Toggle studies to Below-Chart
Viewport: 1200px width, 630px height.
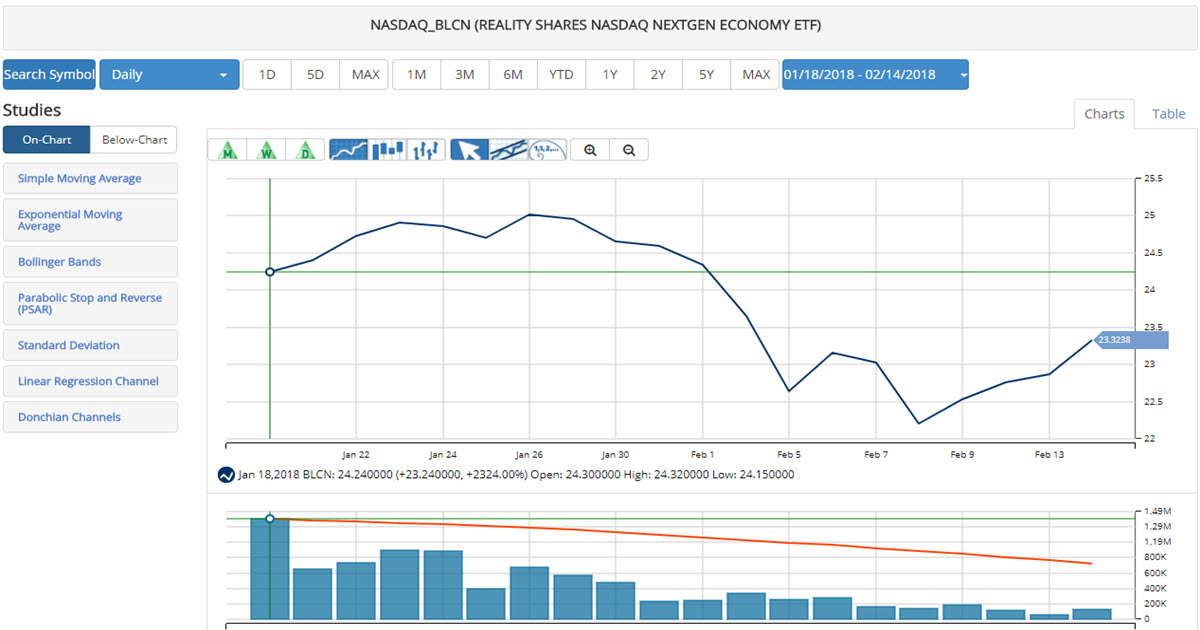click(134, 140)
